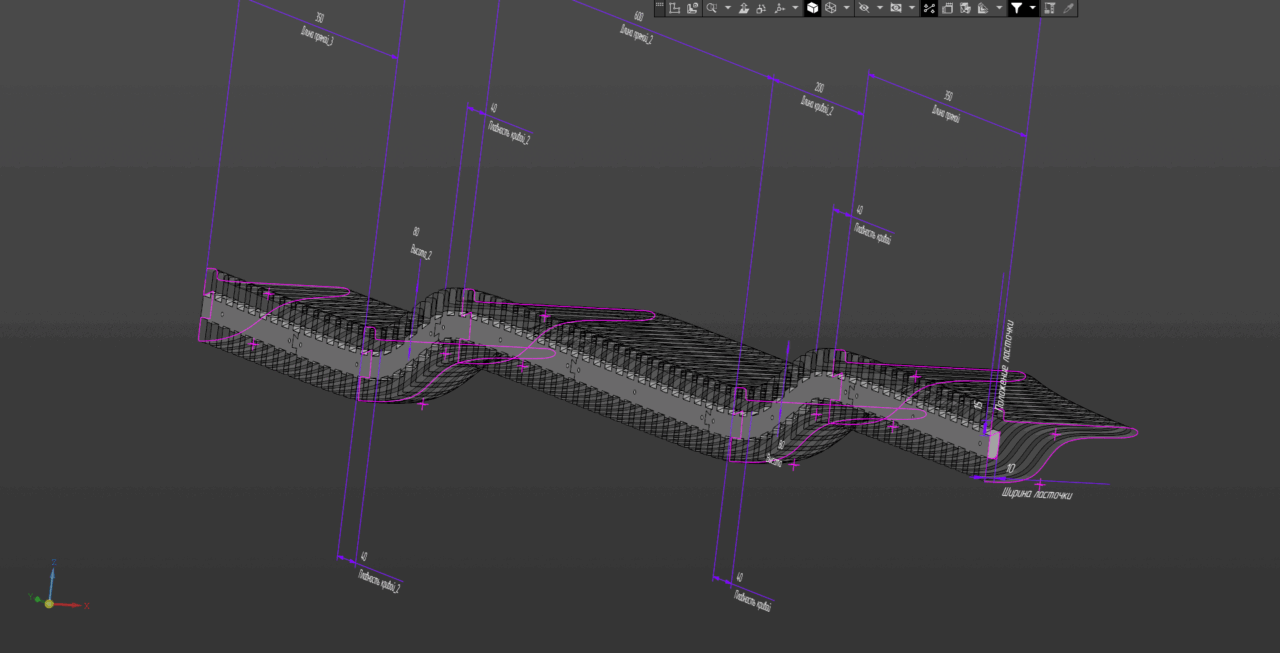Click the icon left of the eyedropper
This screenshot has height=653, width=1280.
[x=1049, y=8]
